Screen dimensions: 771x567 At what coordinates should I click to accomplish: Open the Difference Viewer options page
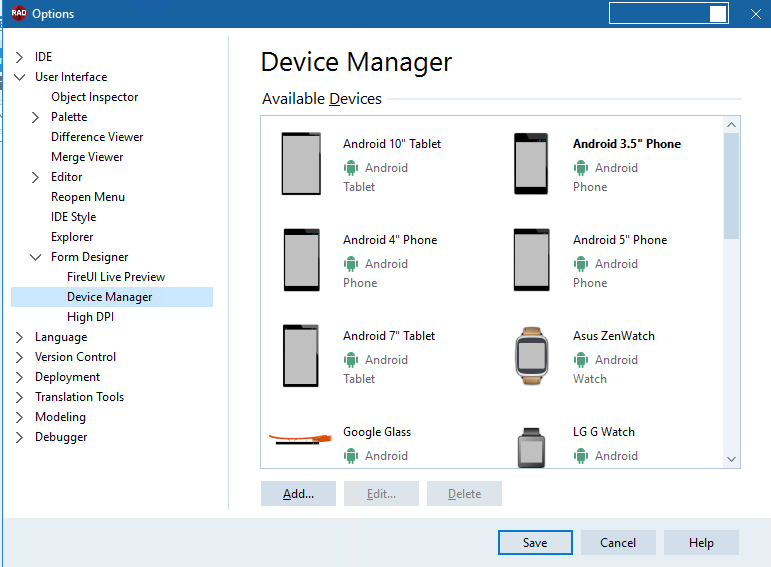[x=97, y=137]
